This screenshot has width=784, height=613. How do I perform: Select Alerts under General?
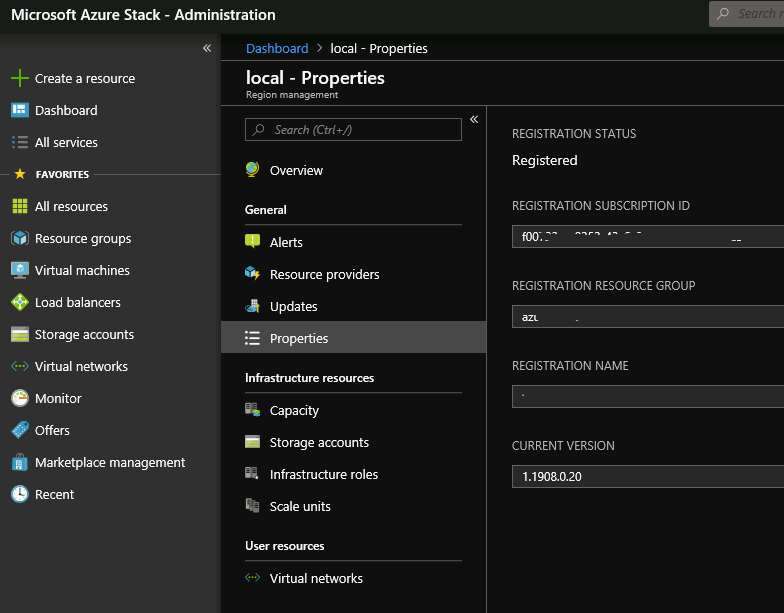(286, 242)
